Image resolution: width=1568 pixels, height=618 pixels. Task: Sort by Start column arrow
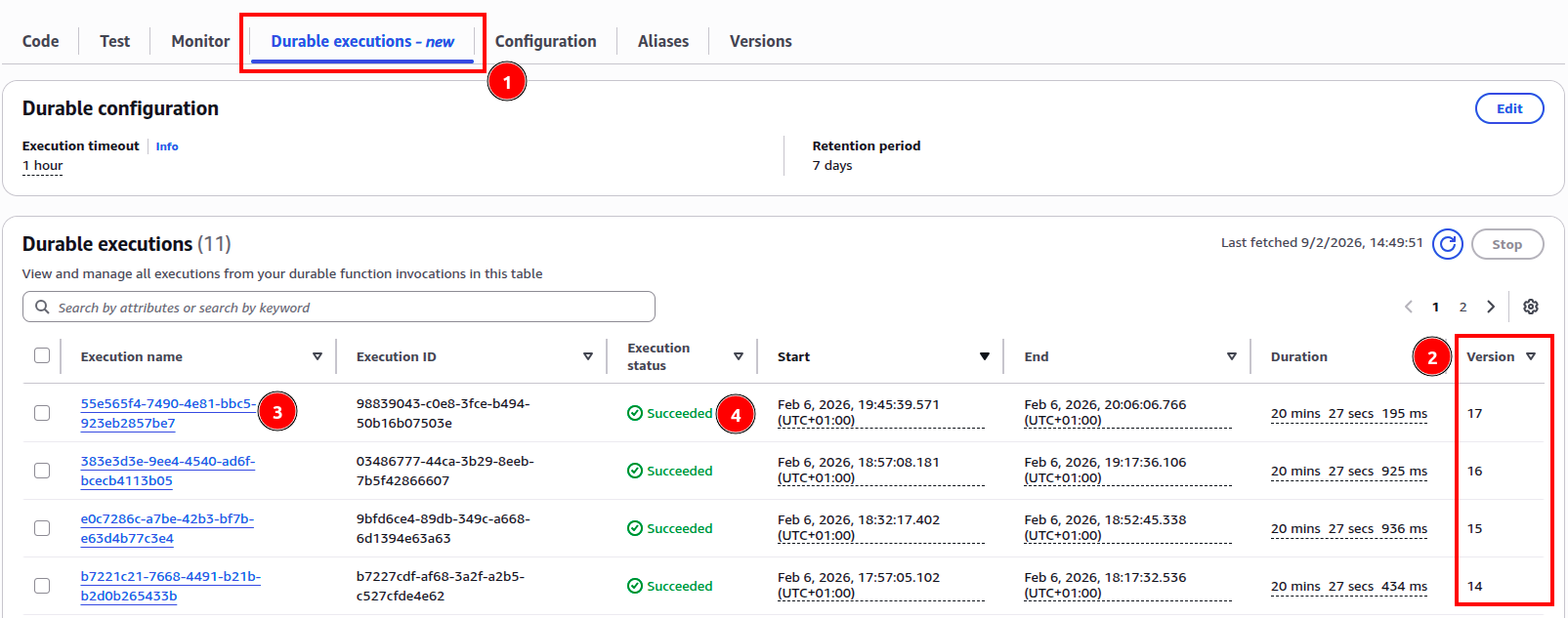coord(985,356)
